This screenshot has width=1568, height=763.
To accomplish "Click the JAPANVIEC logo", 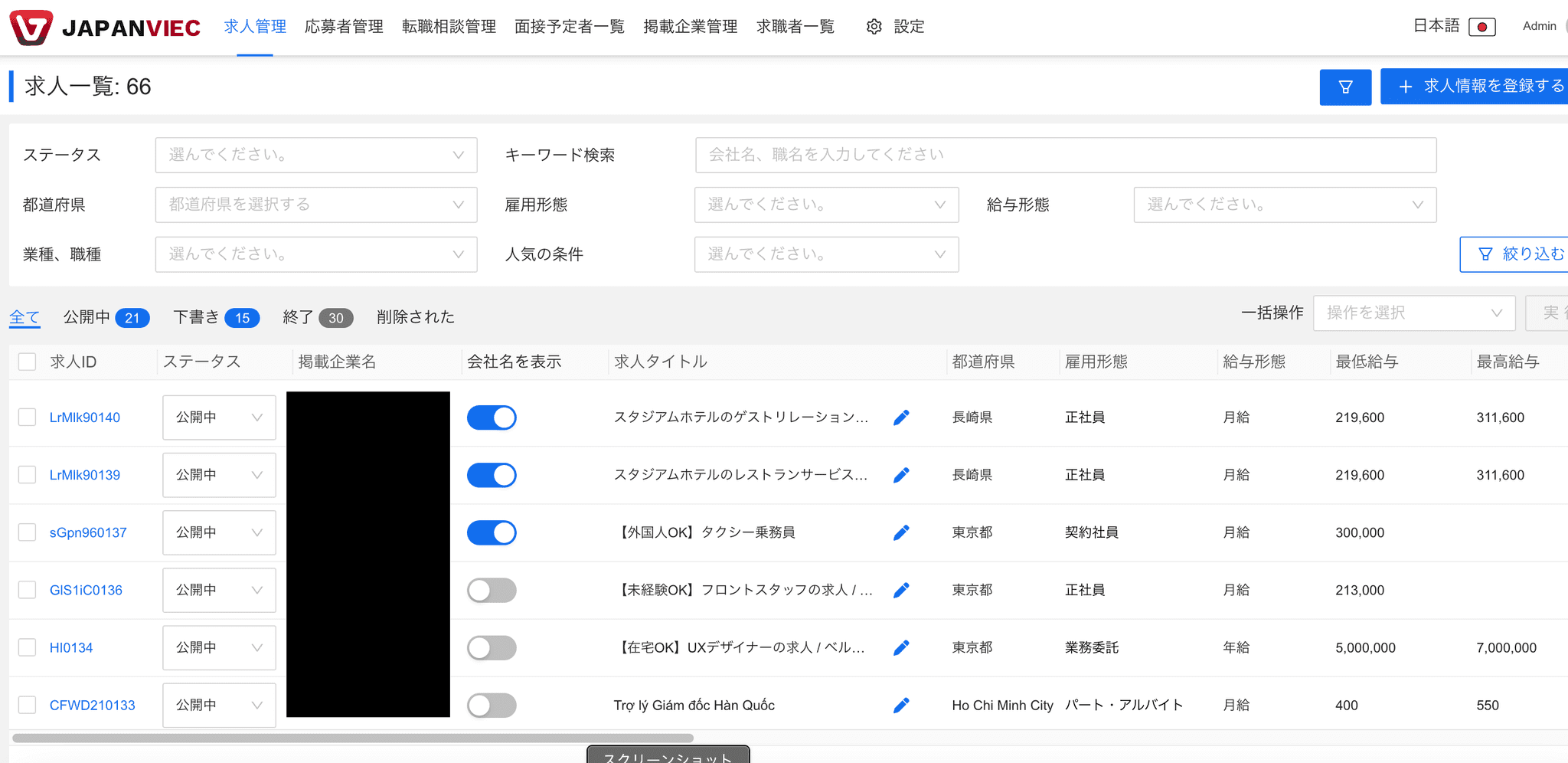I will (x=106, y=28).
